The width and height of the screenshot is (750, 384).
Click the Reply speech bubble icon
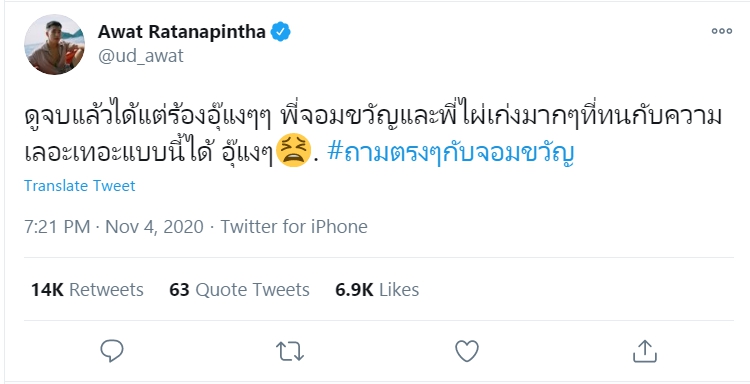pos(112,351)
